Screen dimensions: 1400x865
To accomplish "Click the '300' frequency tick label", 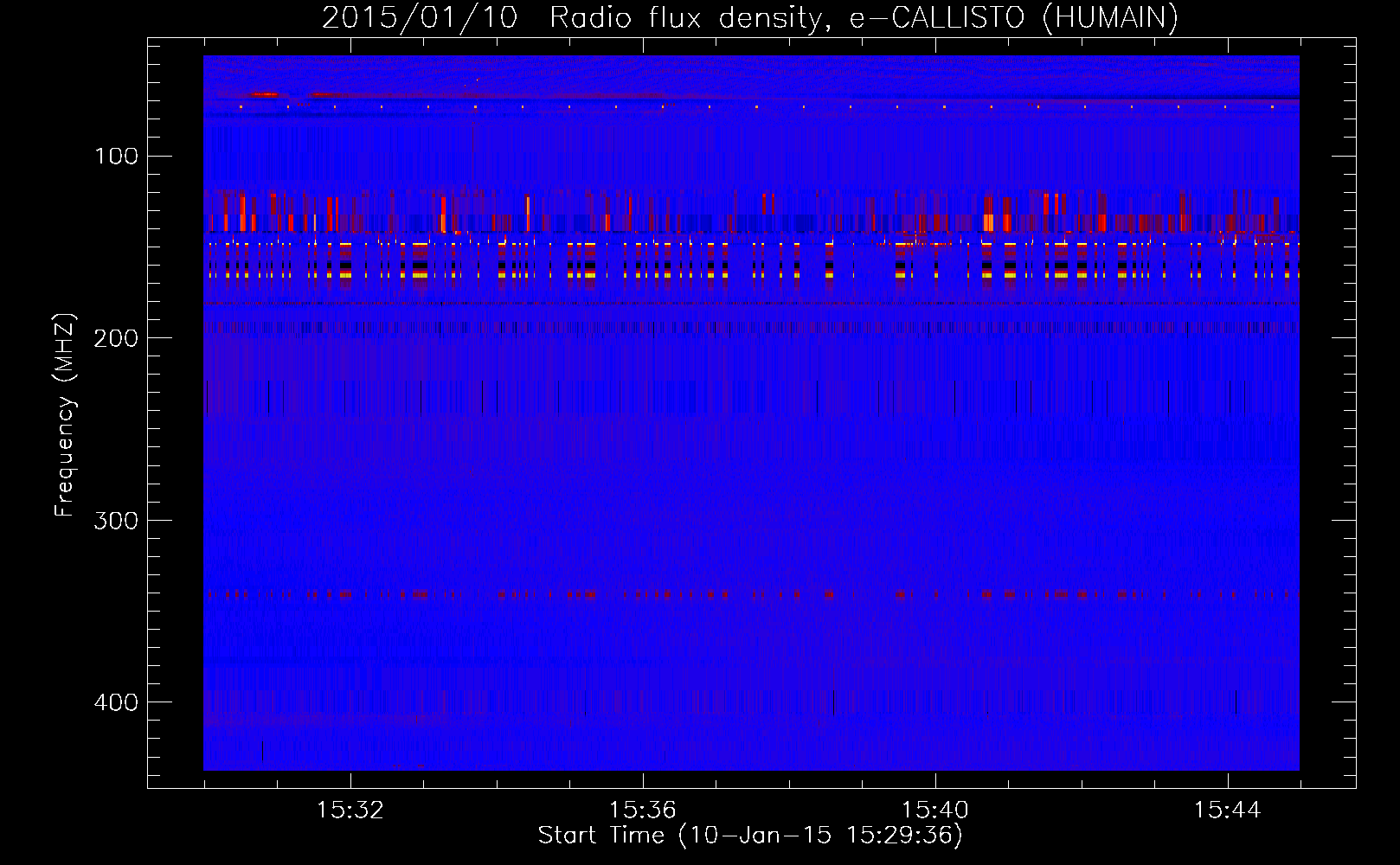I will 116,520.
